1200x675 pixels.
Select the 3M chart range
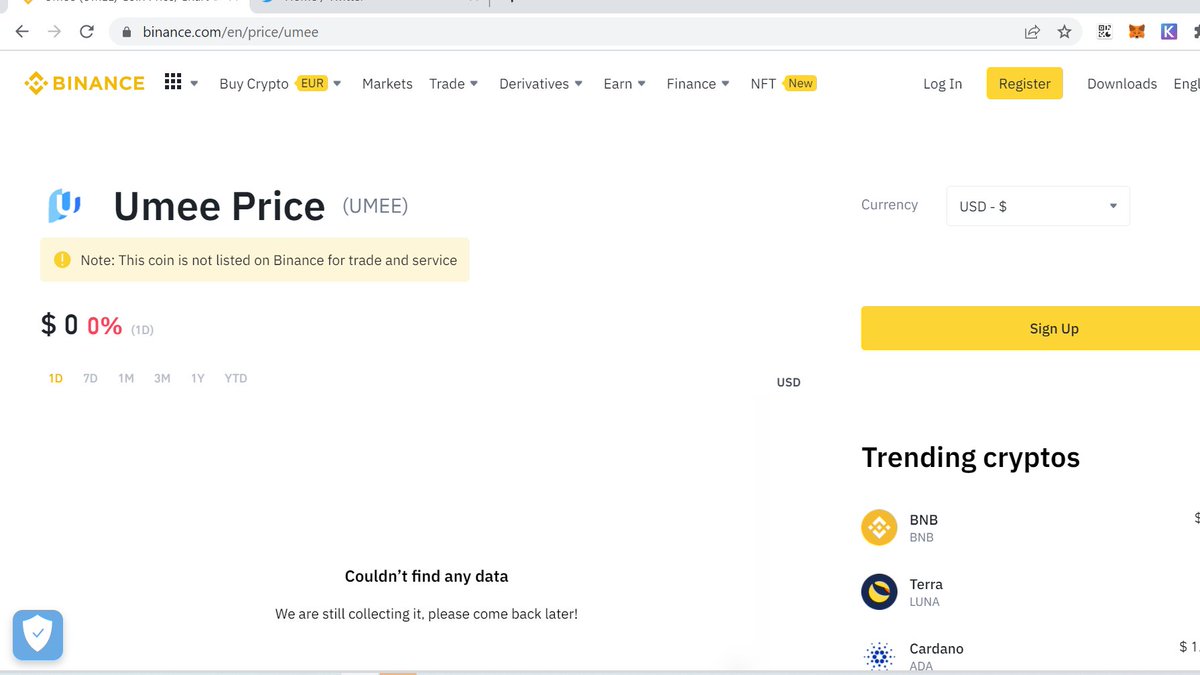(x=162, y=378)
